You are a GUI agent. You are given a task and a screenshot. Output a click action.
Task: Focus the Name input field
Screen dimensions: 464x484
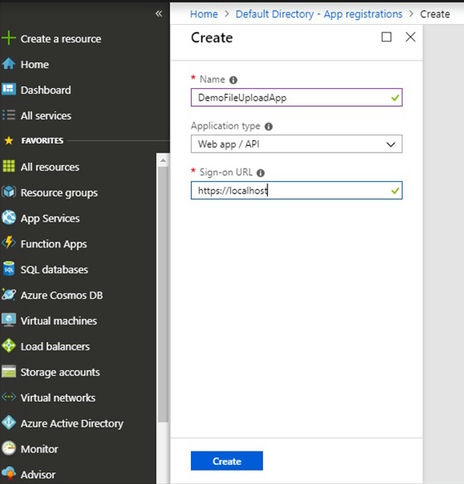coord(296,97)
